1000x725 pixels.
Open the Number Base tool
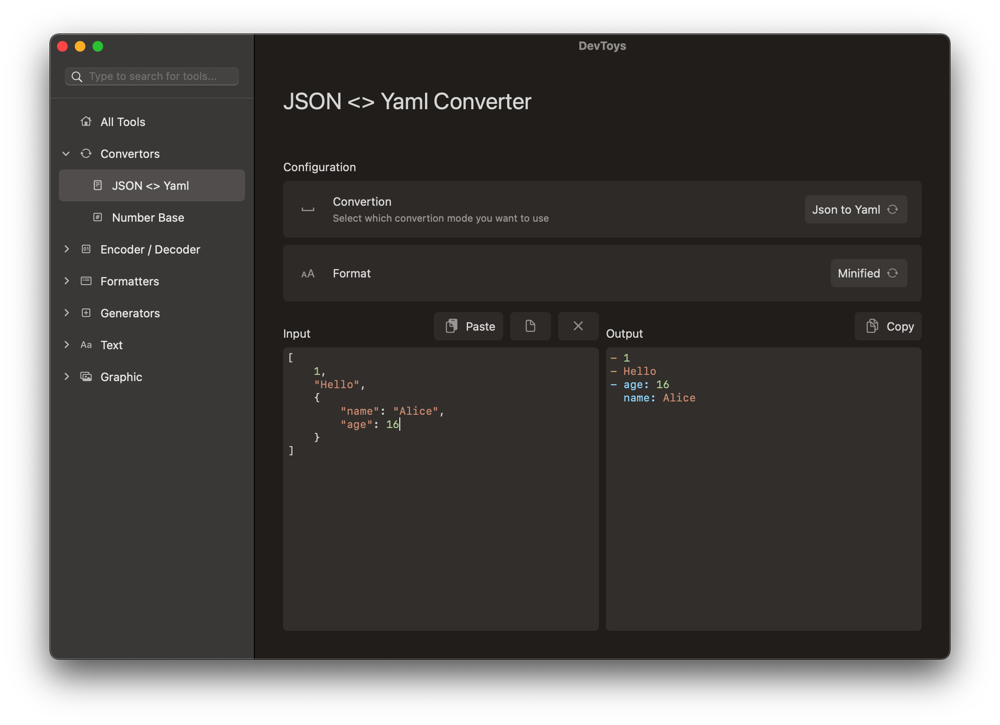147,217
